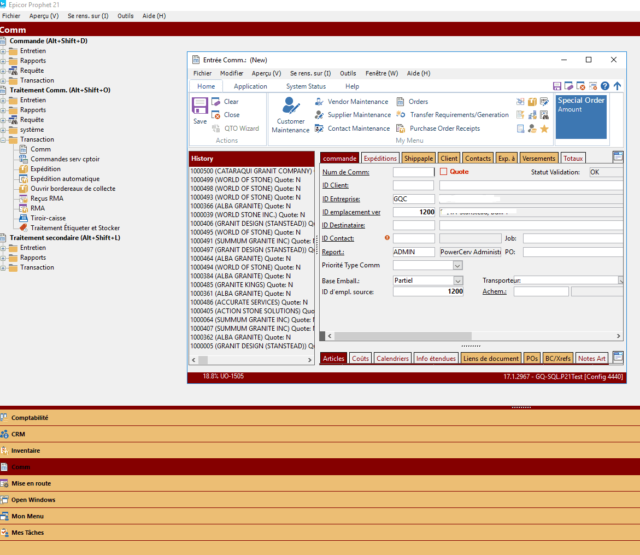Screen dimensions: 640x555
Task: Click the tab layout icon beside Notes Art
Action: [x=618, y=357]
